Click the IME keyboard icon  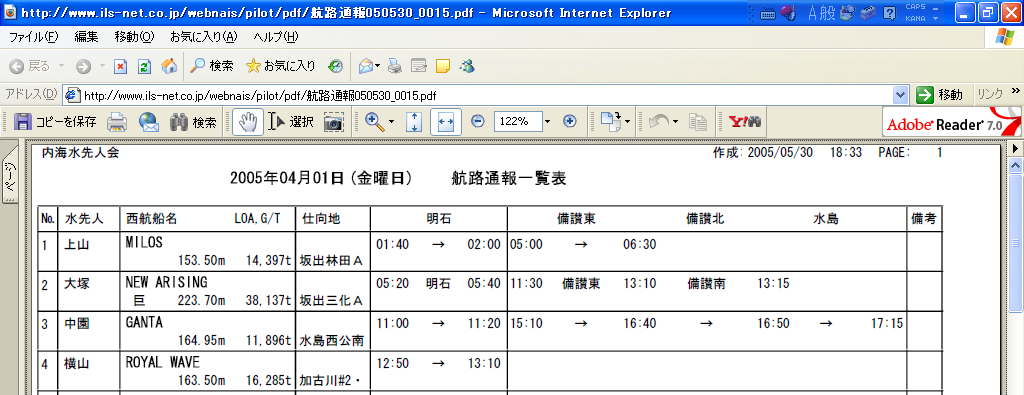(768, 12)
